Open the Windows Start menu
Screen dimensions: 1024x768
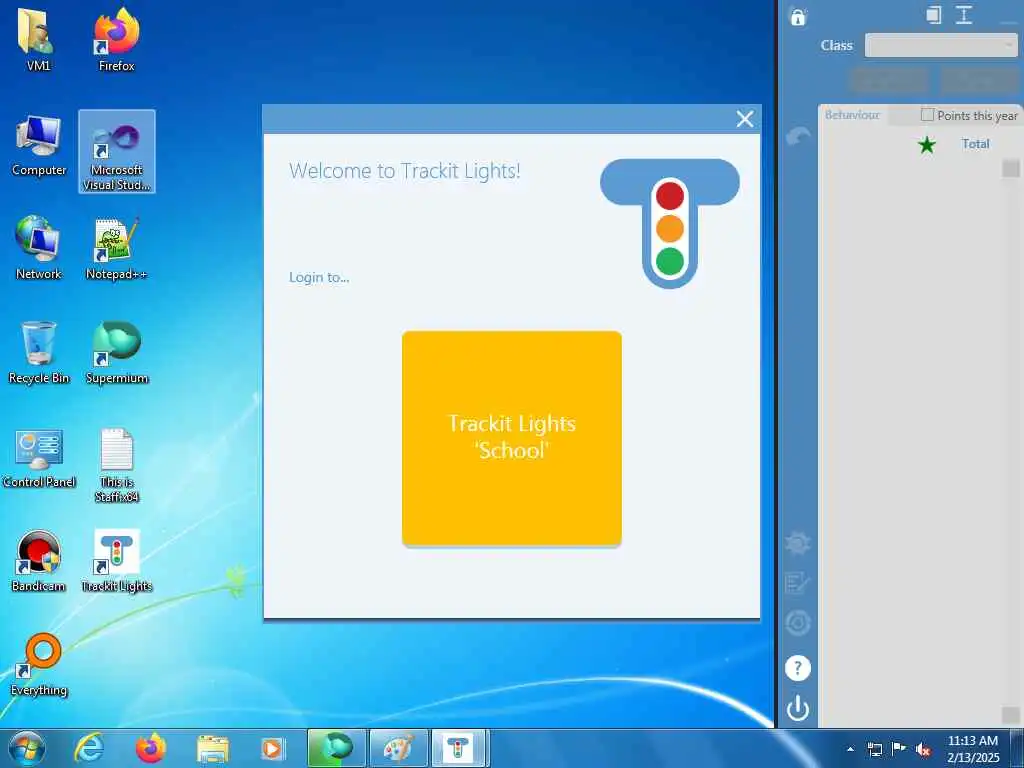[x=26, y=748]
